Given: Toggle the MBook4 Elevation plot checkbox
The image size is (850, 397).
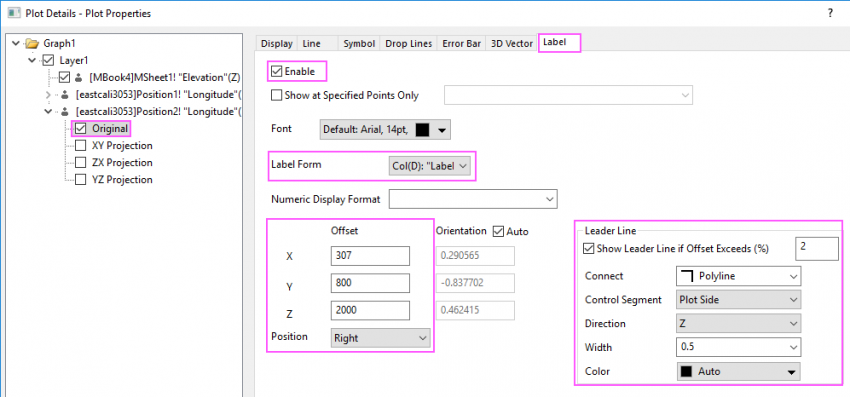Looking at the screenshot, I should pos(65,77).
